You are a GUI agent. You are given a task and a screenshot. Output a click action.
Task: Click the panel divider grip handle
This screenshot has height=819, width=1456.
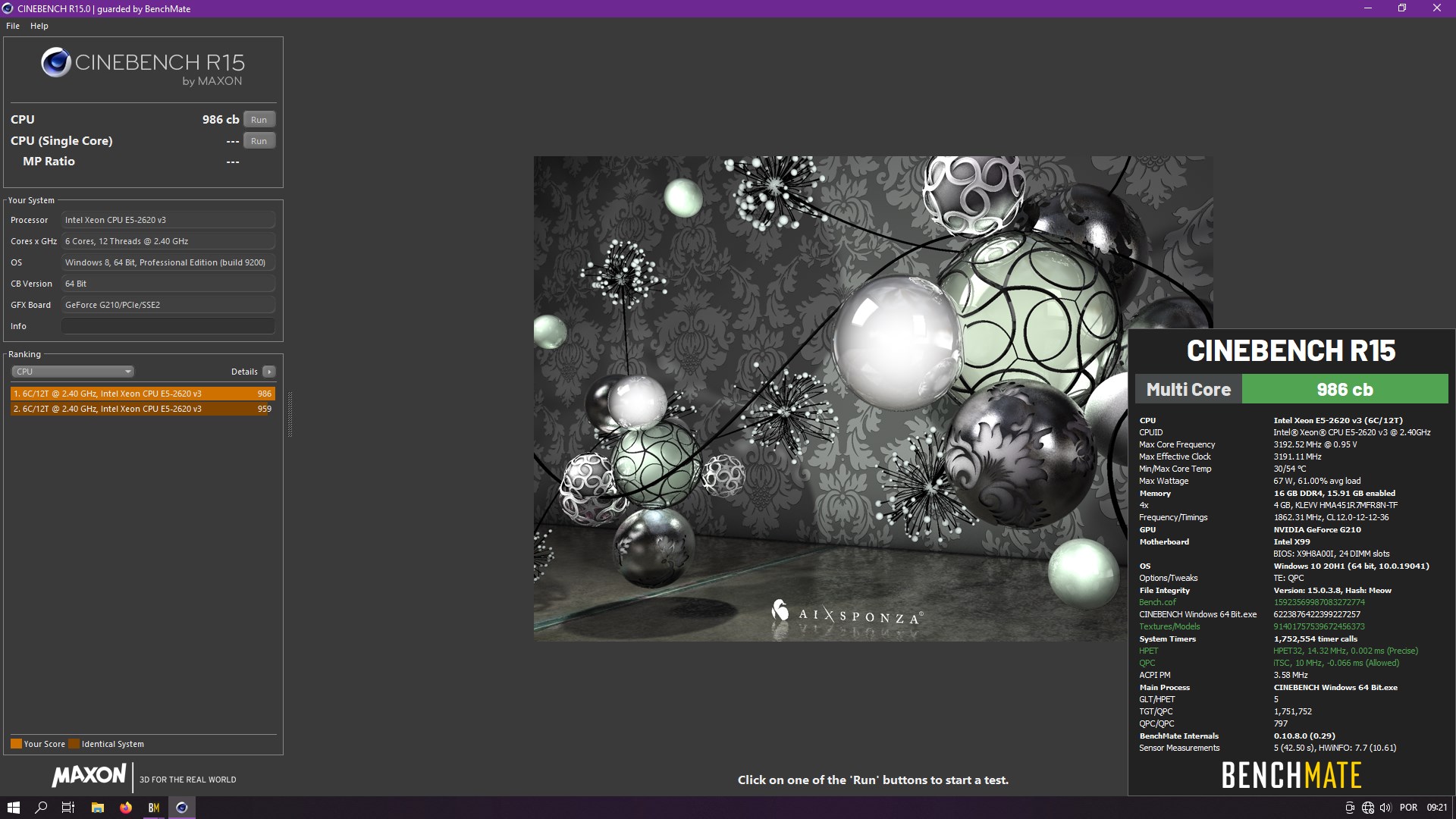coord(290,415)
